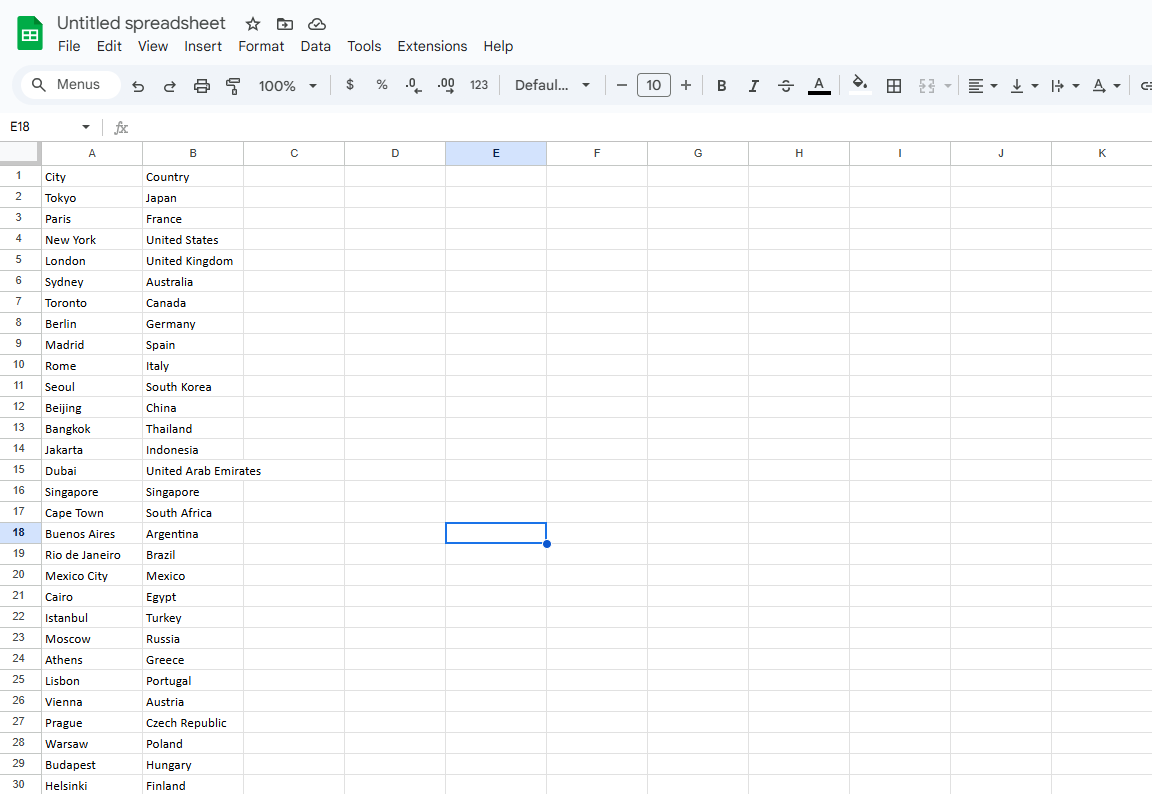Expand the Default font dropdown
The height and width of the screenshot is (794, 1152).
552,86
